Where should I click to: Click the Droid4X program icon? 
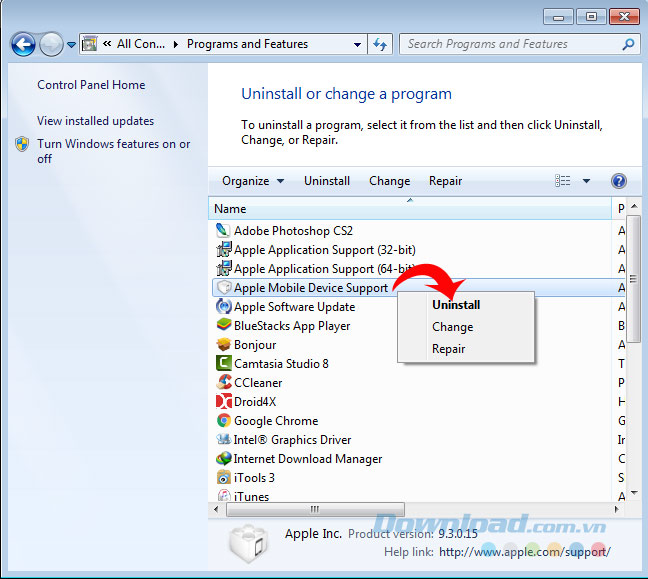[224, 401]
